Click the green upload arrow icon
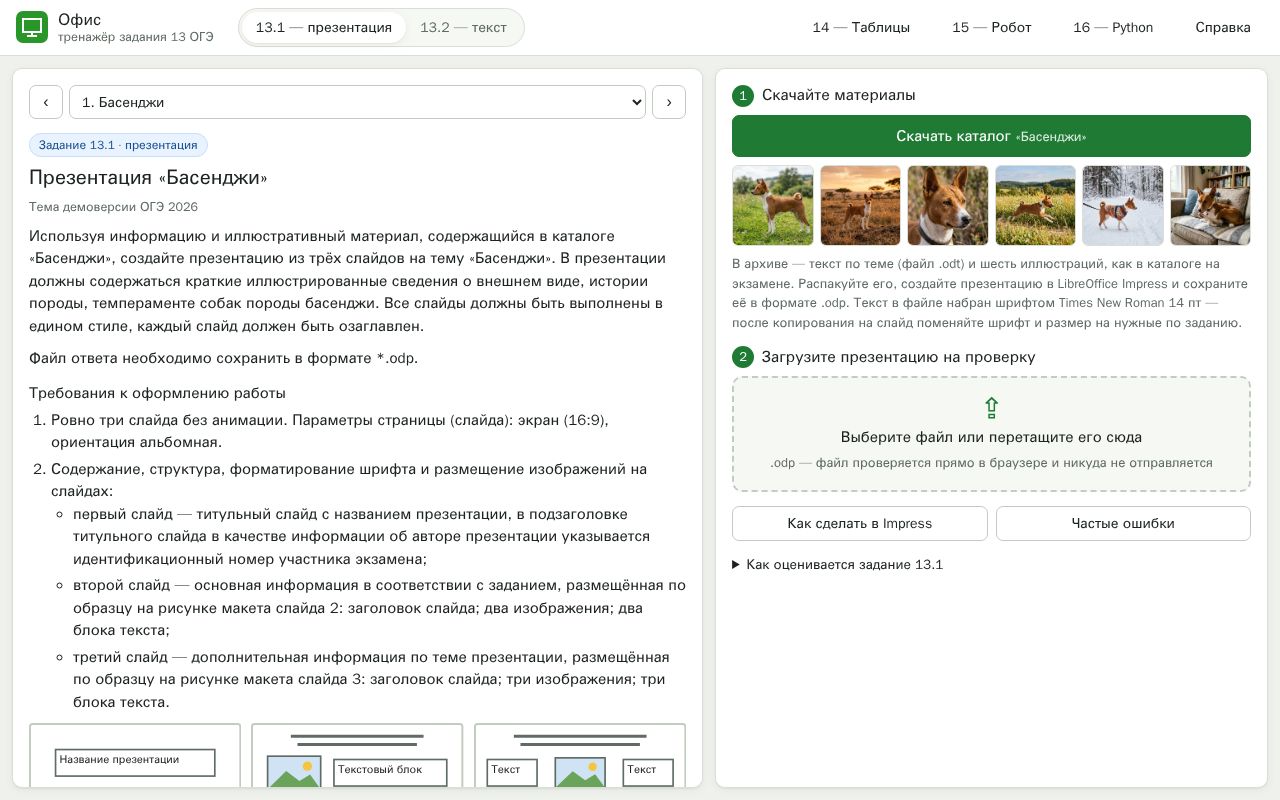This screenshot has height=800, width=1280. [991, 407]
